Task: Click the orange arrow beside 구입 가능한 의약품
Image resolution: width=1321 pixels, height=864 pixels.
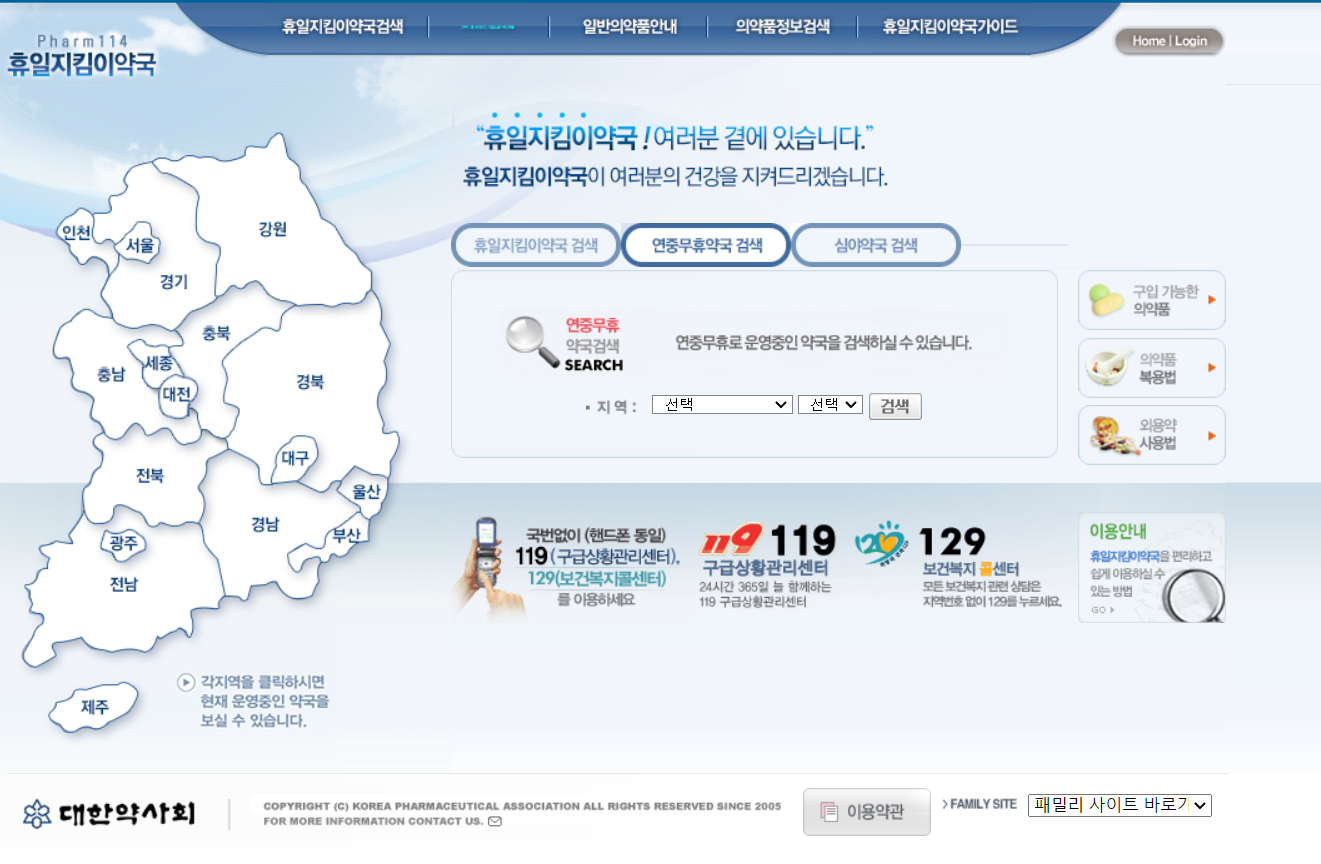Action: 1212,299
